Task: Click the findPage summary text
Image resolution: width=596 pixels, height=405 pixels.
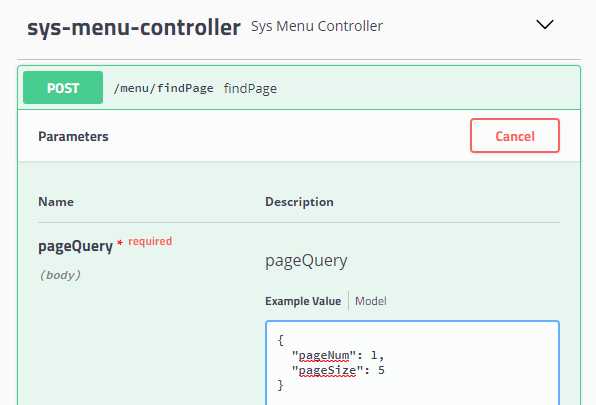Action: point(250,89)
